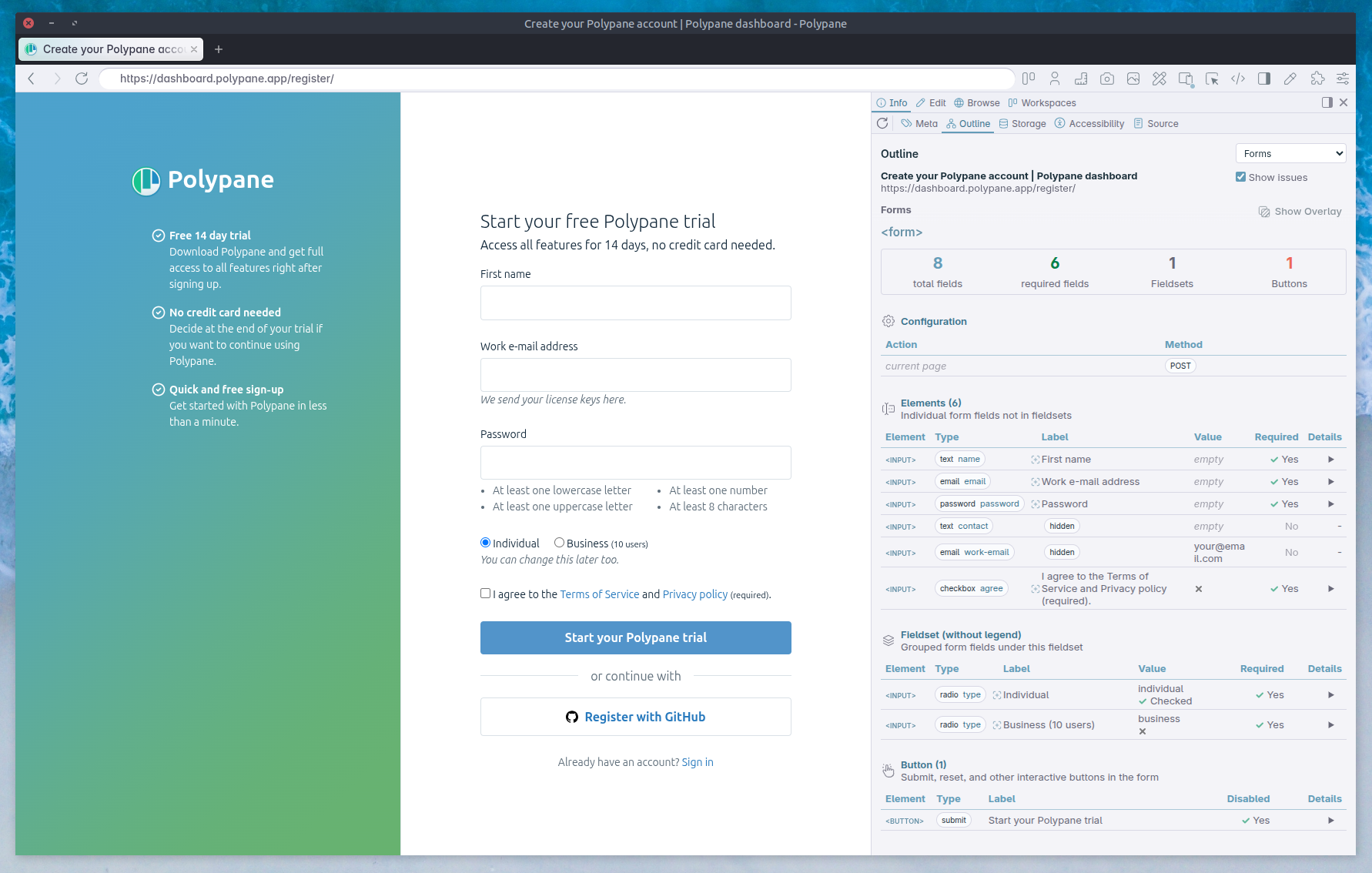Switch to the Workspaces tab
The width and height of the screenshot is (1372, 873).
pos(1042,103)
